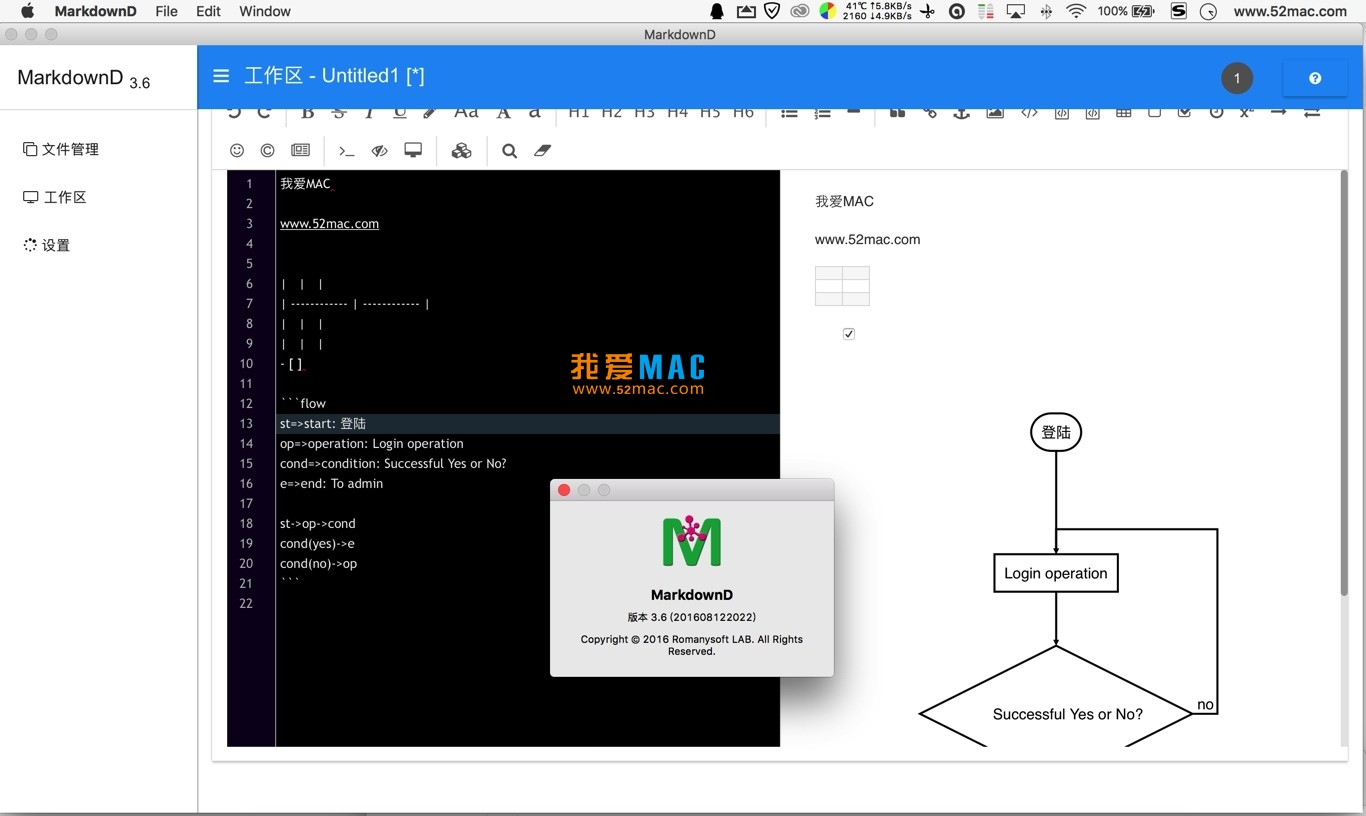Open the emoji smiley picker
1366x816 pixels.
[237, 150]
